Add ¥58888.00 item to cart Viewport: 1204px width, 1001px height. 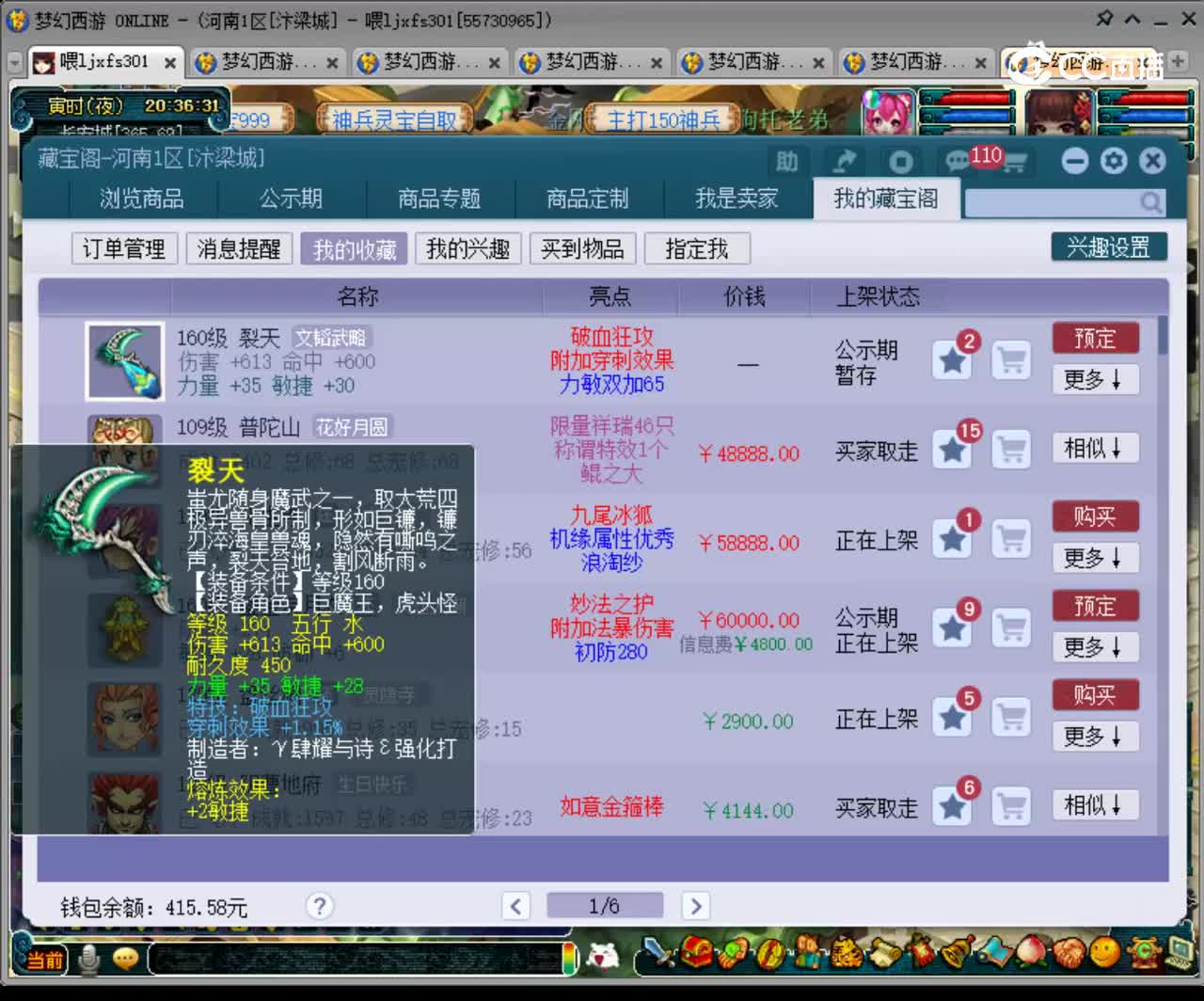point(1011,539)
